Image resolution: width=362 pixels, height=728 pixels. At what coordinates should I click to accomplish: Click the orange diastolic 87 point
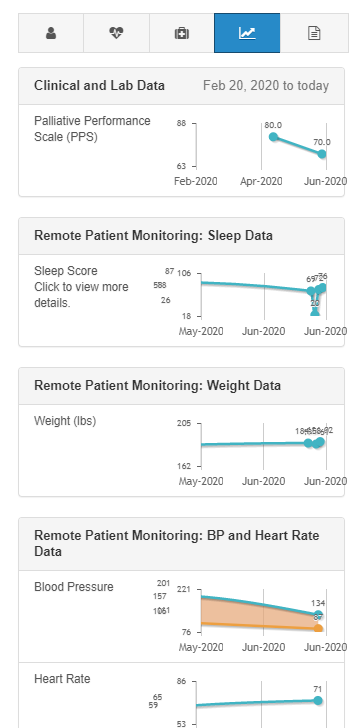click(x=318, y=628)
